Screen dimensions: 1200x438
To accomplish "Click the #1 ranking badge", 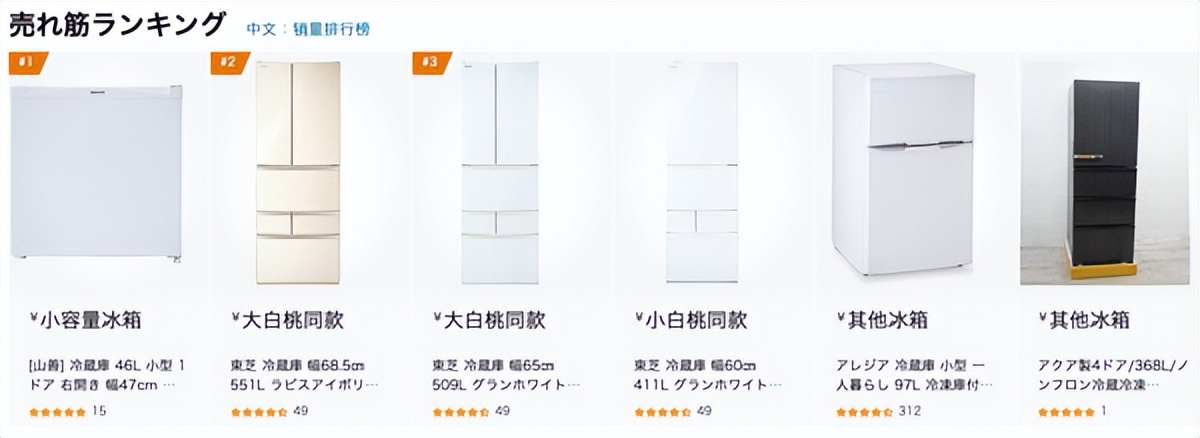I will [x=23, y=62].
